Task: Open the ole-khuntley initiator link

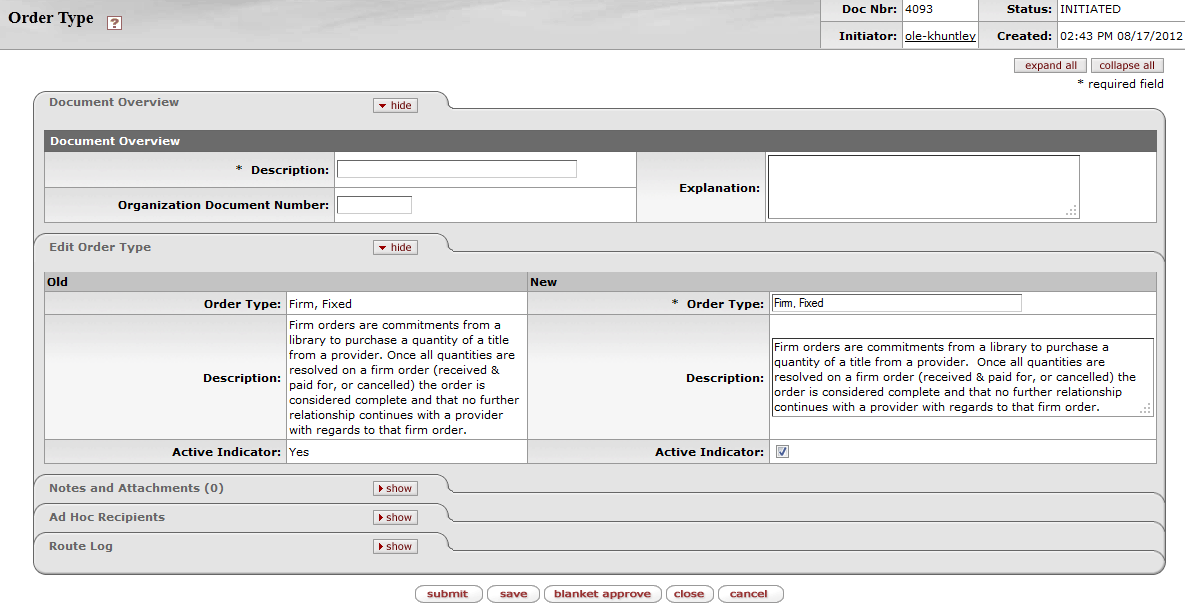Action: [939, 36]
